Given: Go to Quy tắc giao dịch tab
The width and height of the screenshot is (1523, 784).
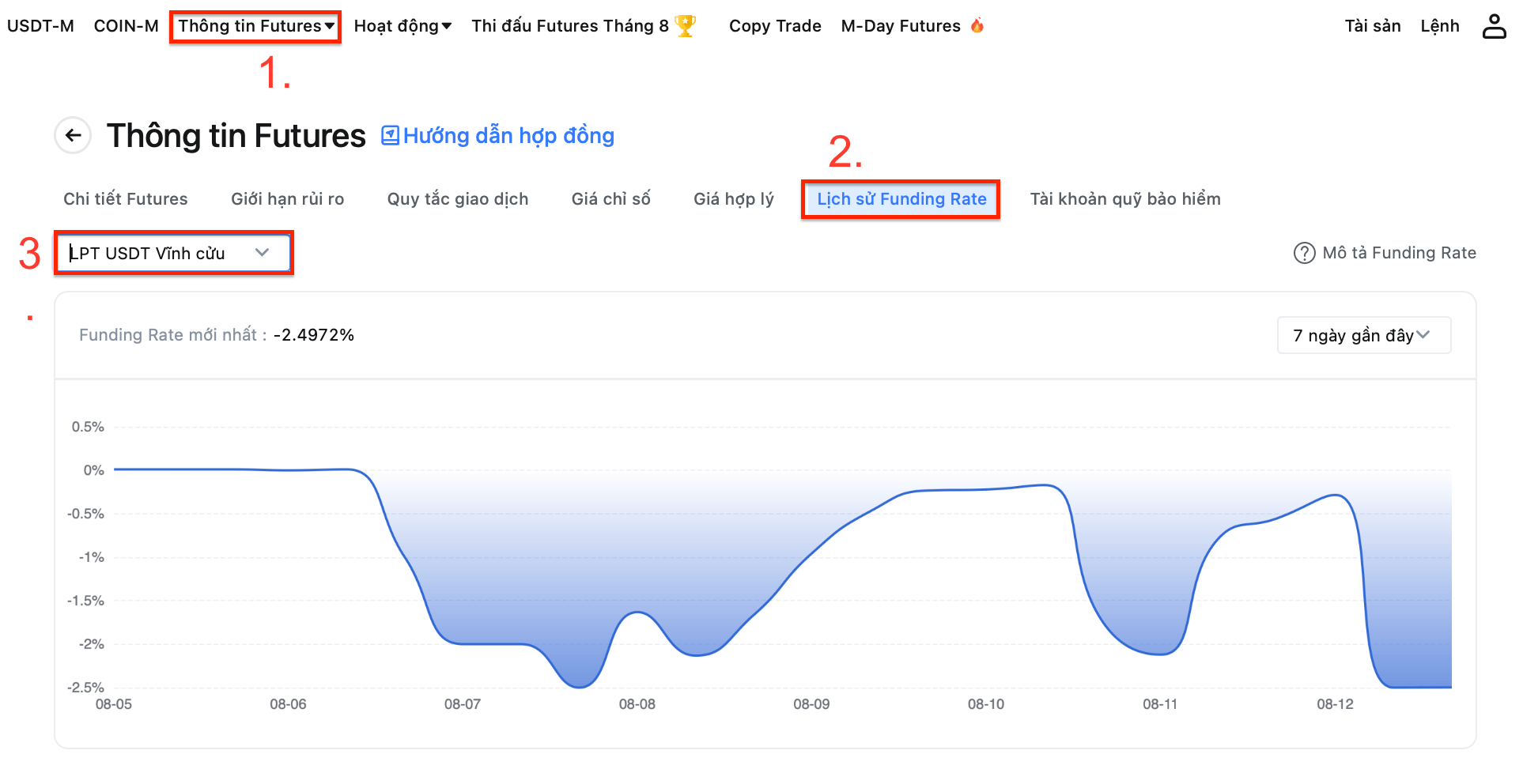Looking at the screenshot, I should tap(457, 199).
